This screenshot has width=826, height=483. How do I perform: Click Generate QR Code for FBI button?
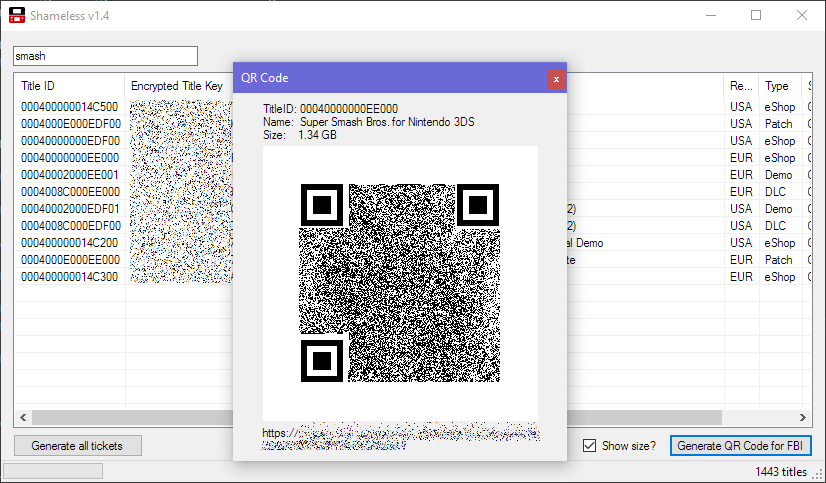click(740, 446)
